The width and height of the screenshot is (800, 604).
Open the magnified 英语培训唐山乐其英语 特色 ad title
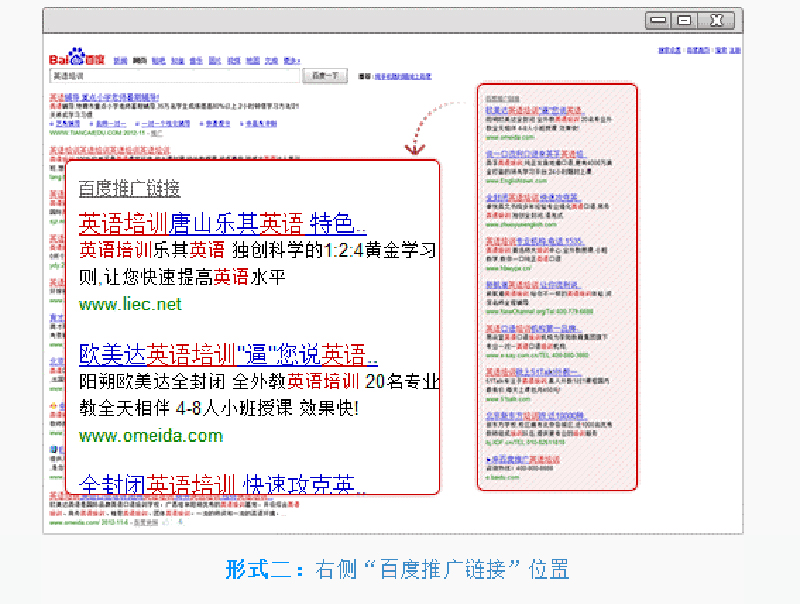222,223
